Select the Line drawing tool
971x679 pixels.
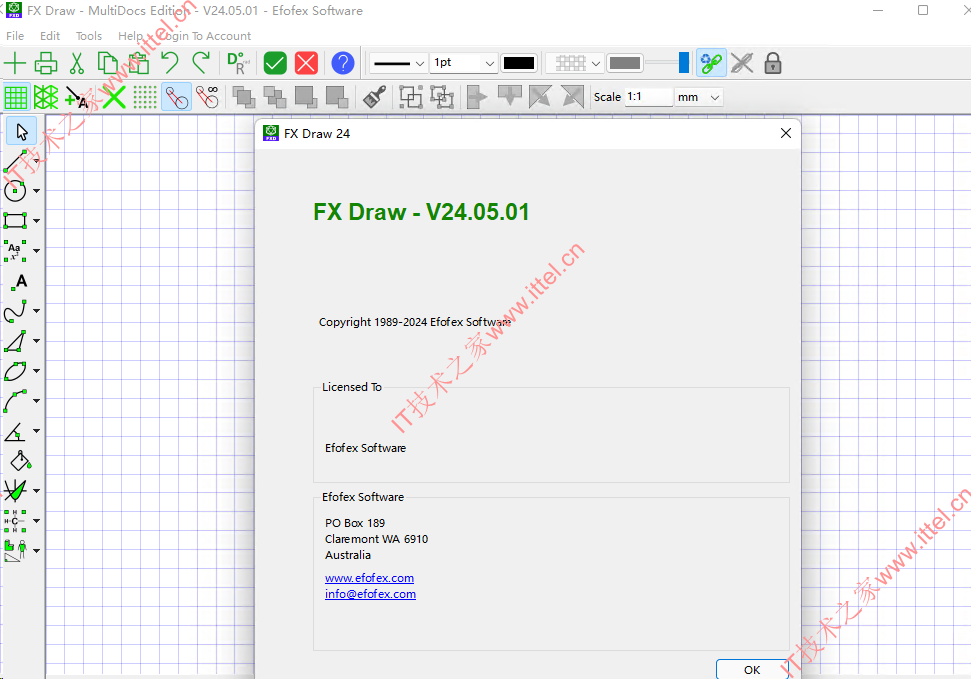click(15, 161)
